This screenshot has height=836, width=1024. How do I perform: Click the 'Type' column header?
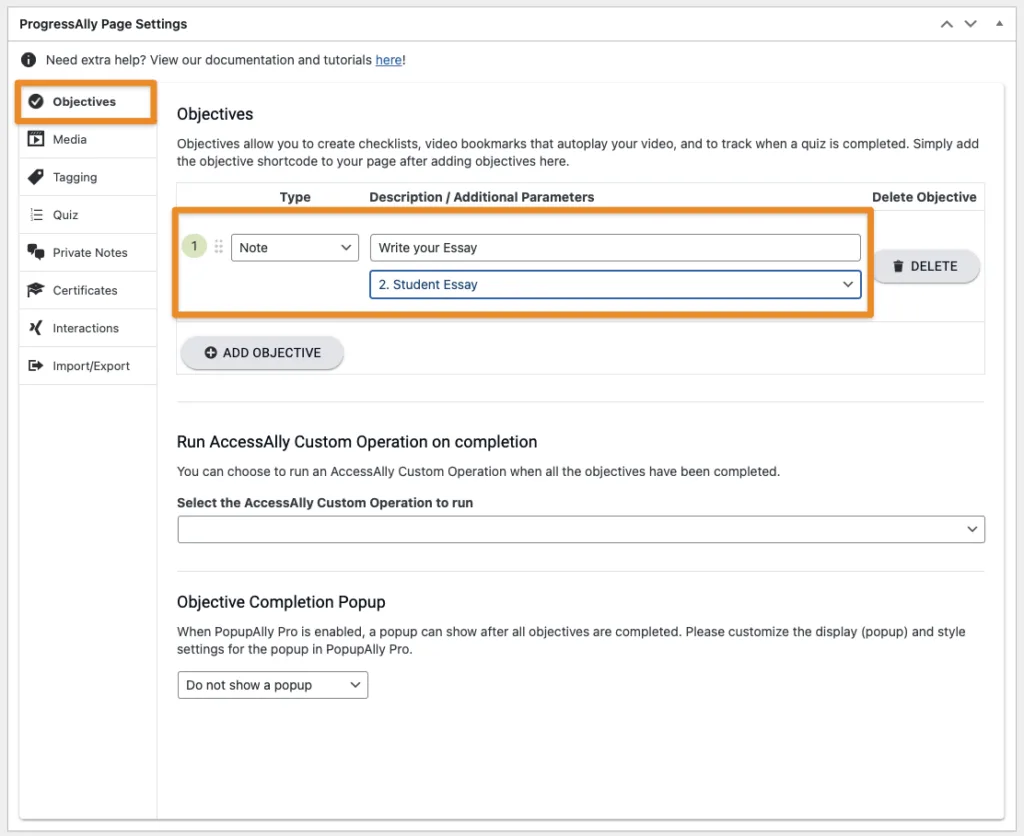[295, 197]
